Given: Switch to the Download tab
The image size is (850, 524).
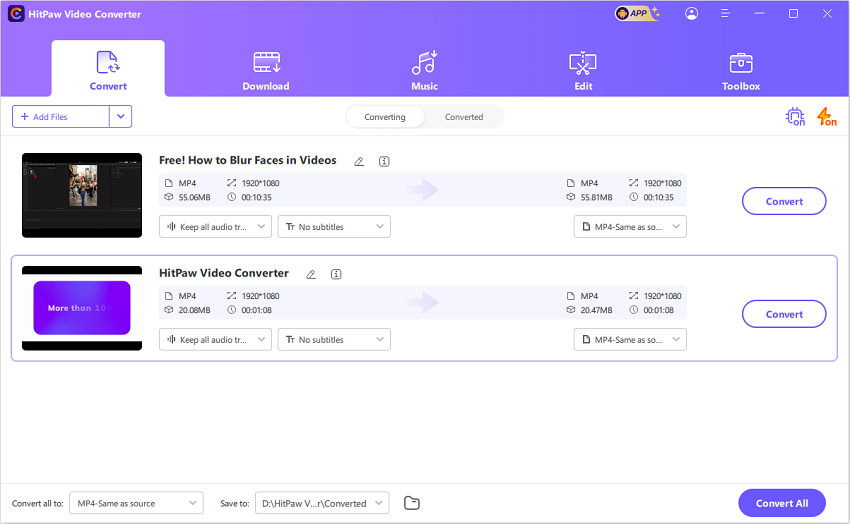Looking at the screenshot, I should pos(266,71).
